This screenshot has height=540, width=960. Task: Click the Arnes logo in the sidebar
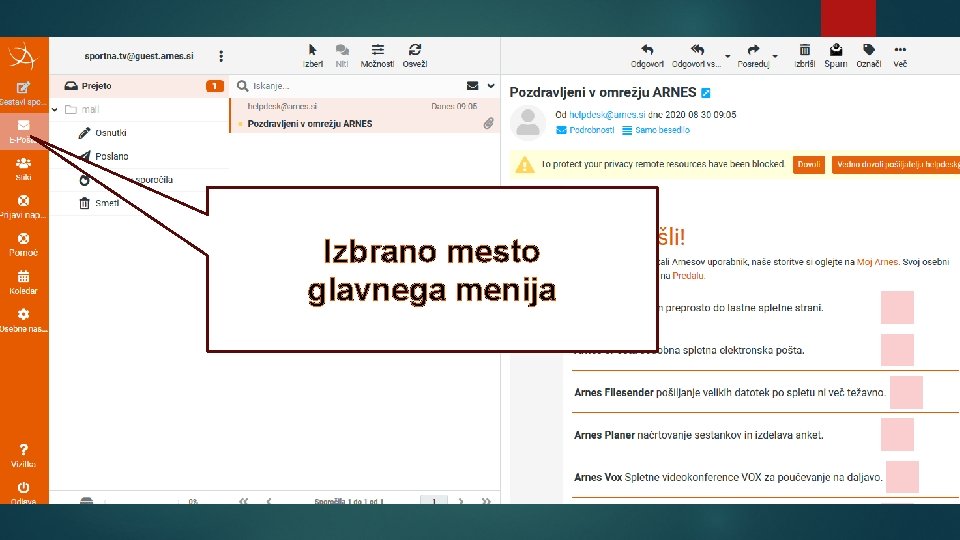[23, 56]
